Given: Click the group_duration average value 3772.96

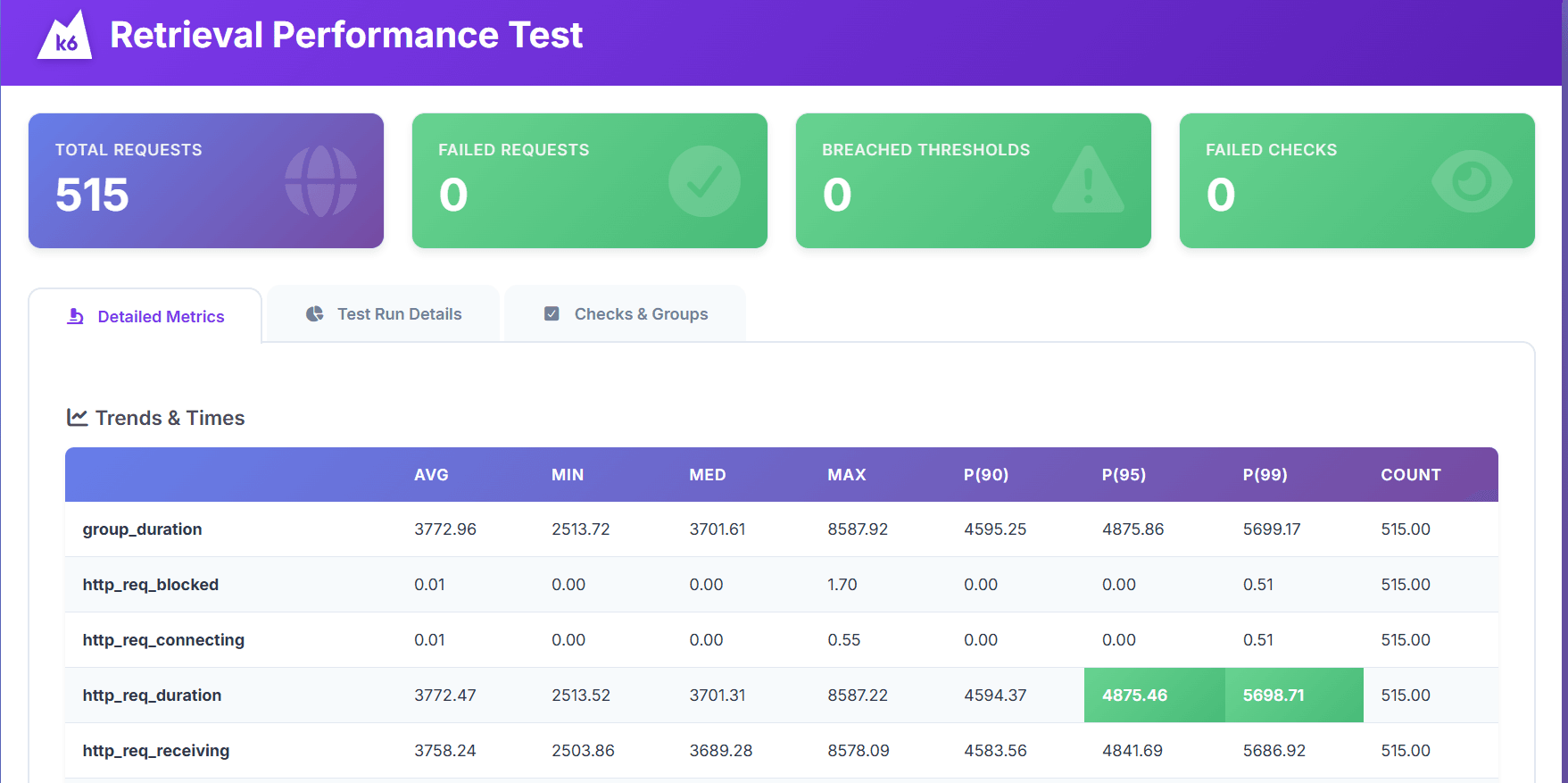Looking at the screenshot, I should coord(445,529).
